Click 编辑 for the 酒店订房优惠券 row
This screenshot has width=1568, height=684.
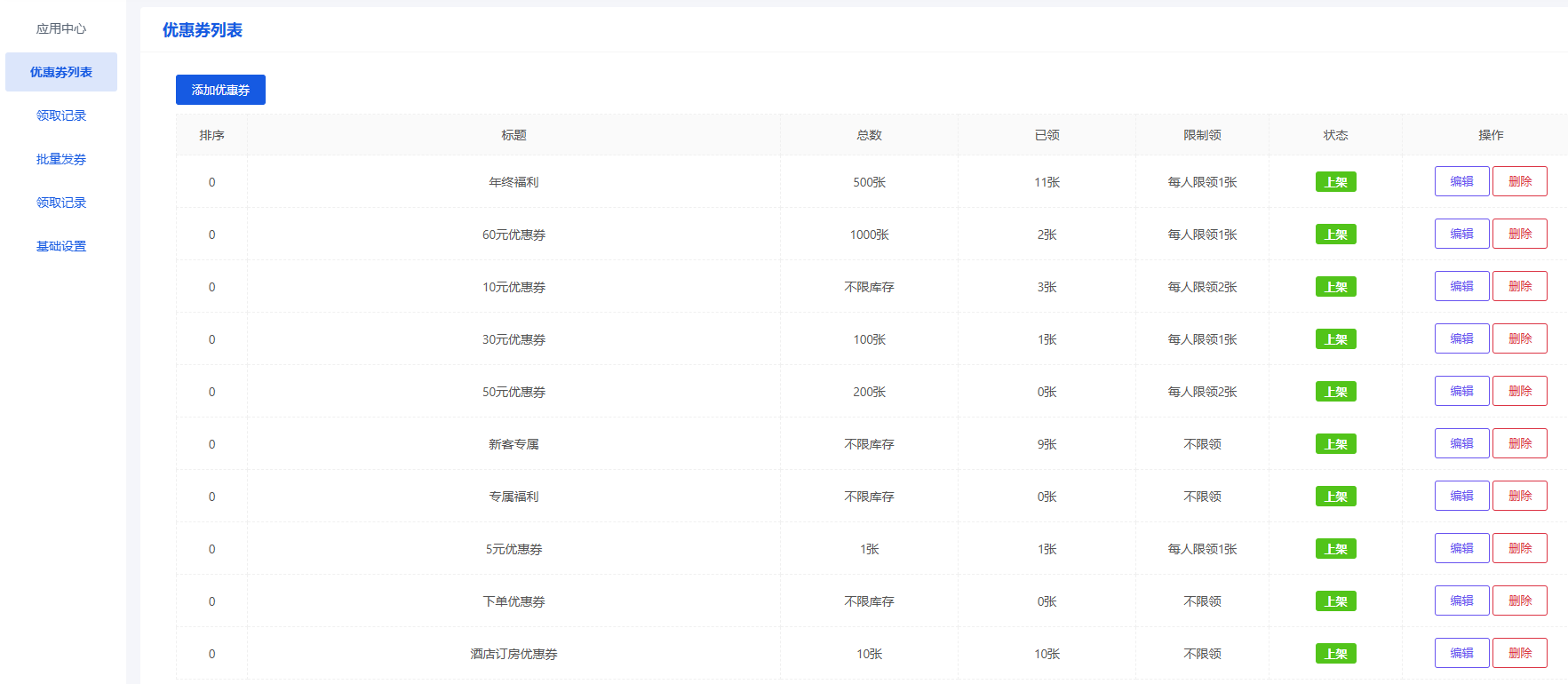(1461, 653)
